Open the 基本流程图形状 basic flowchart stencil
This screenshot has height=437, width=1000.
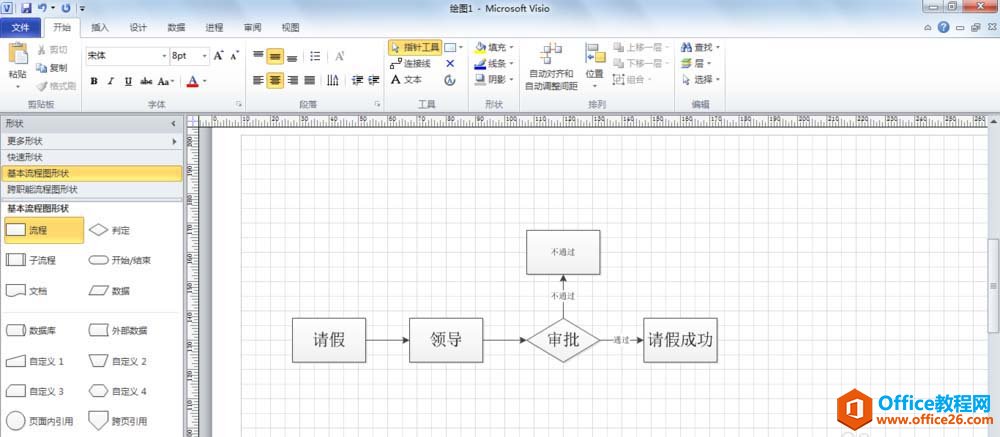tap(91, 173)
